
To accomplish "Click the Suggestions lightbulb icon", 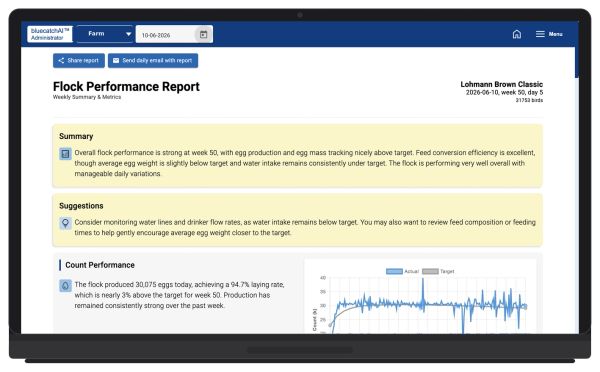I will [65, 223].
